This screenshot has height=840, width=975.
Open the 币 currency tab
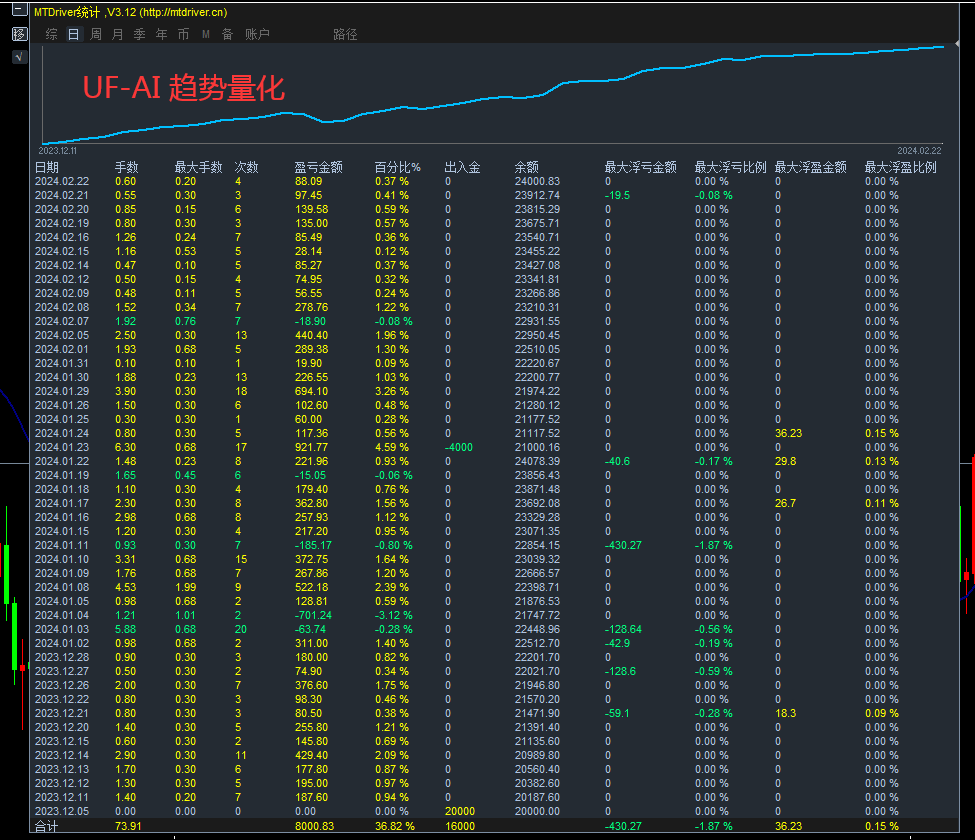[183, 34]
